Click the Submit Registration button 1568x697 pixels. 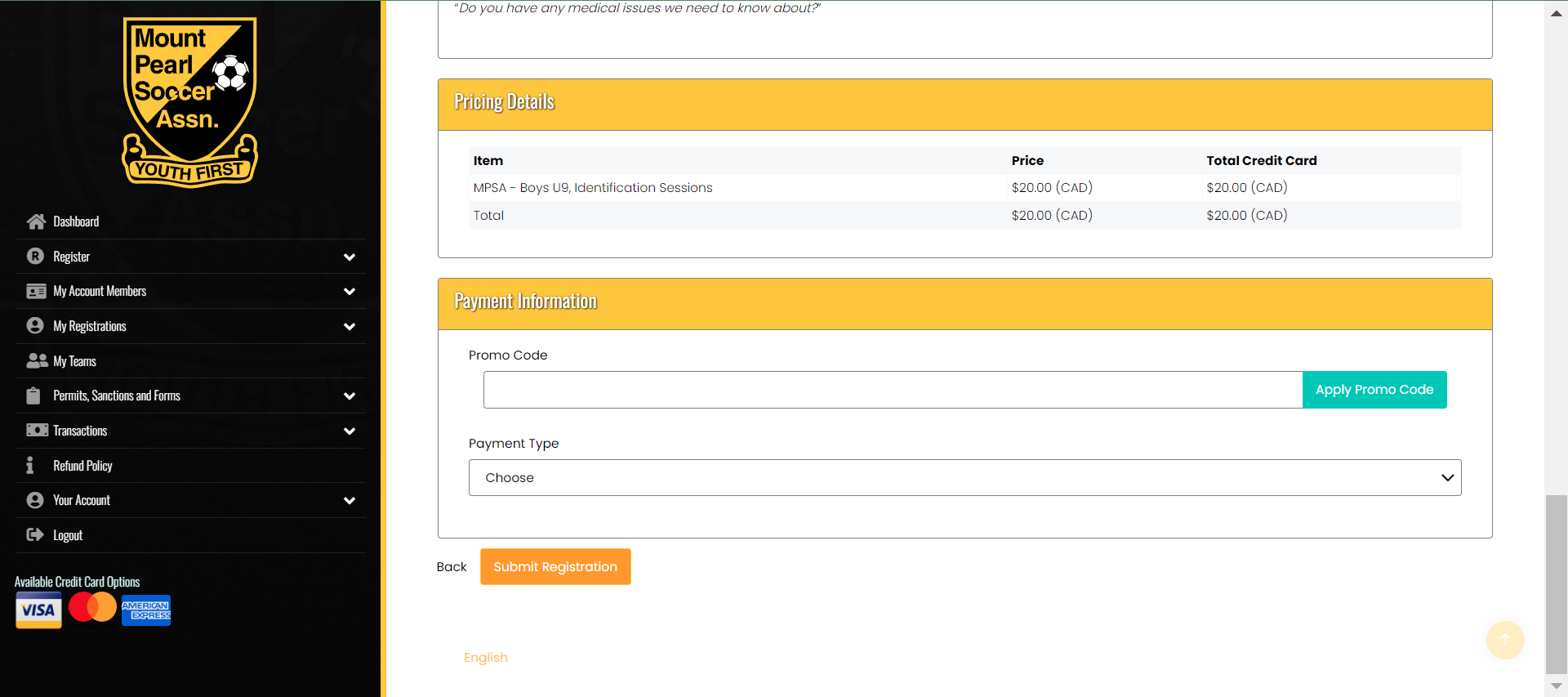pyautogui.click(x=555, y=566)
